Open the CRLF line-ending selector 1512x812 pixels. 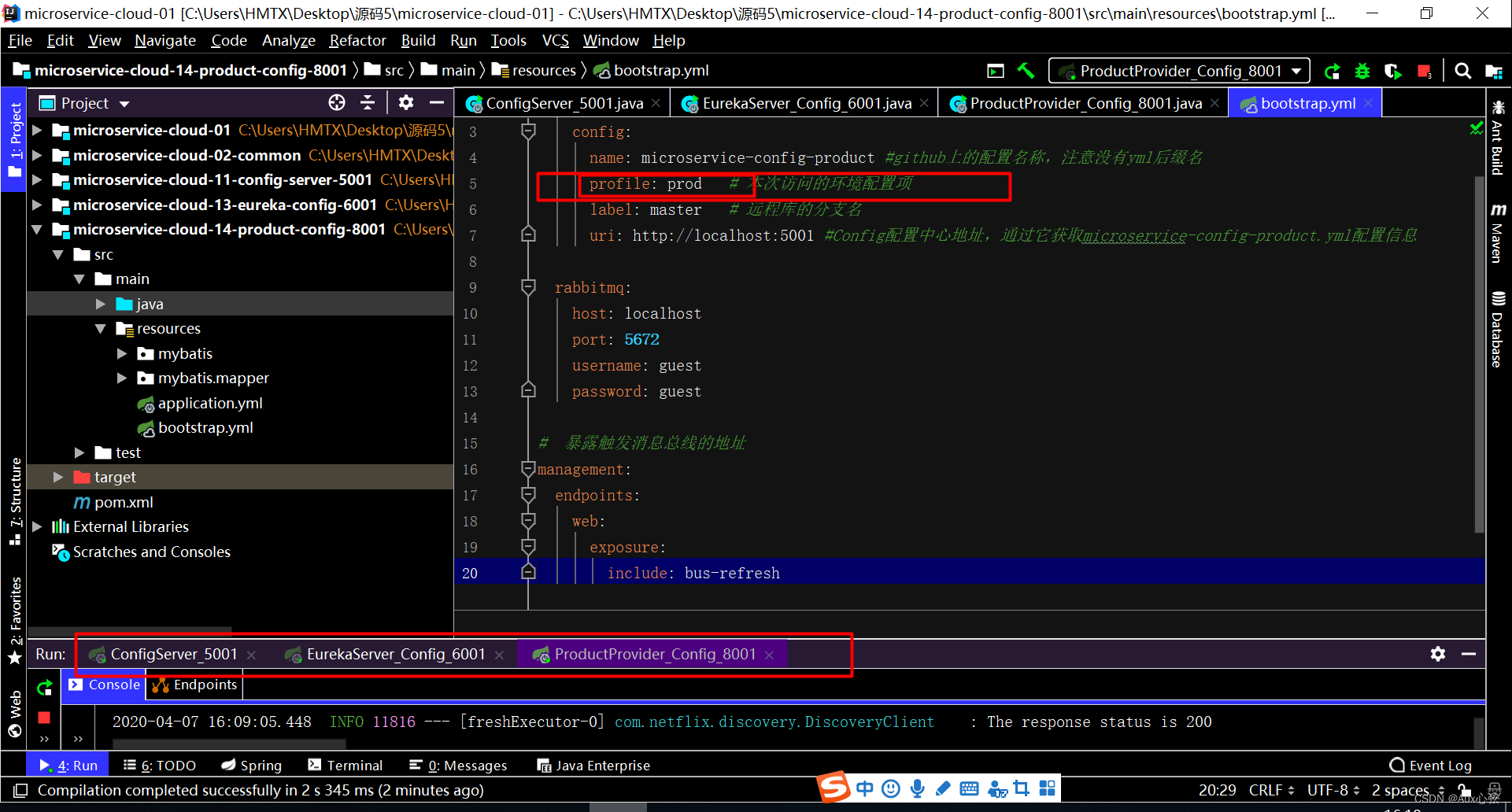[x=1268, y=790]
